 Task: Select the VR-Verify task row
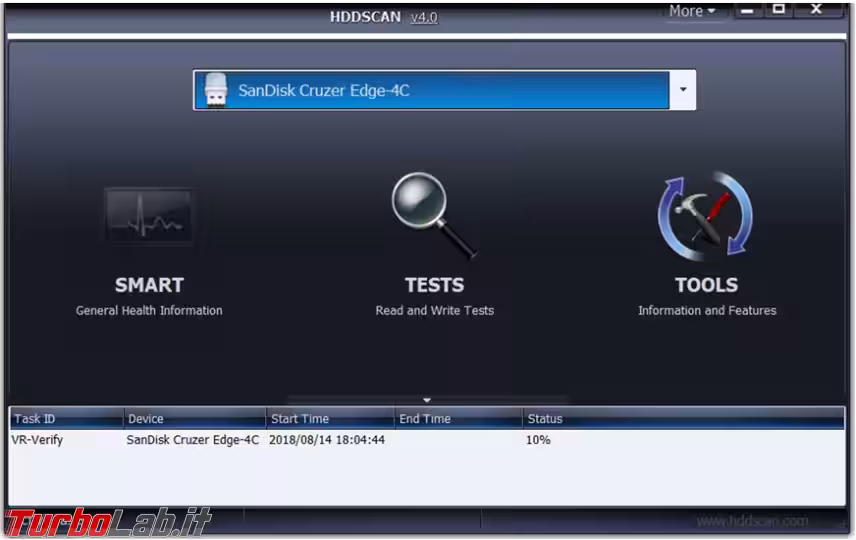pos(427,440)
